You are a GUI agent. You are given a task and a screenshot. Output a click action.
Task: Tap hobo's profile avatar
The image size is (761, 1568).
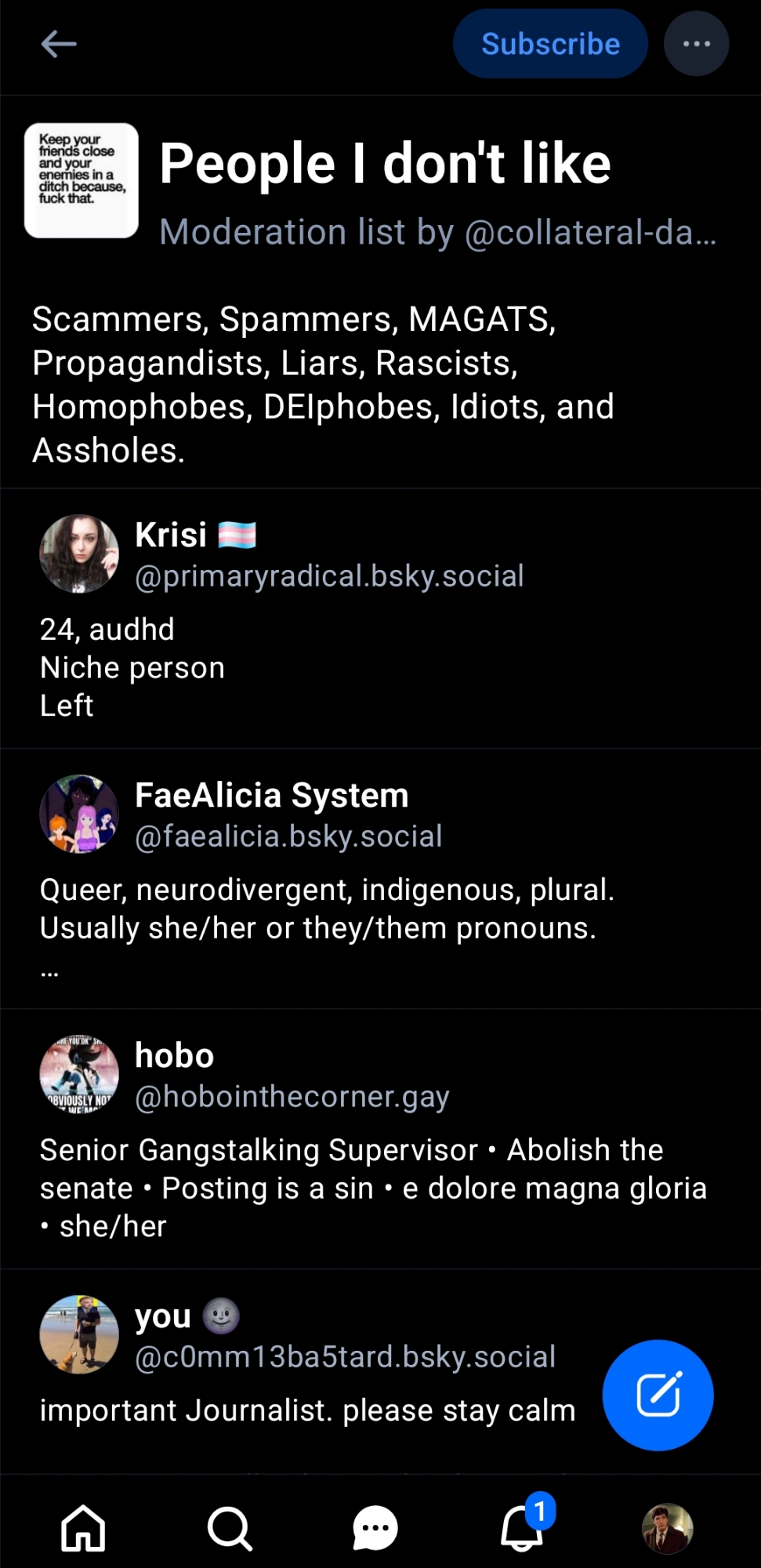click(79, 1074)
